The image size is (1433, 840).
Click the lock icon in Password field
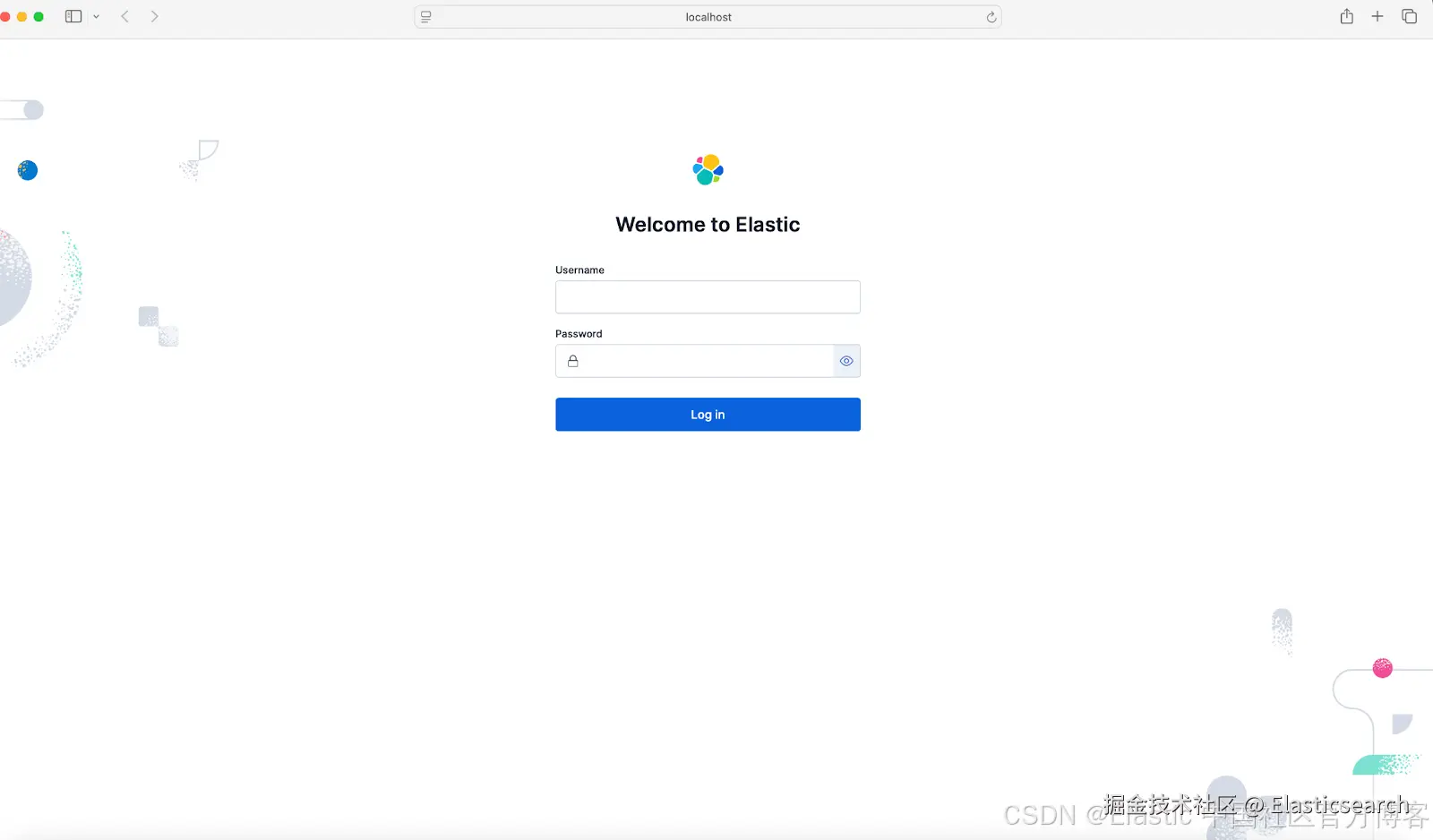[573, 361]
